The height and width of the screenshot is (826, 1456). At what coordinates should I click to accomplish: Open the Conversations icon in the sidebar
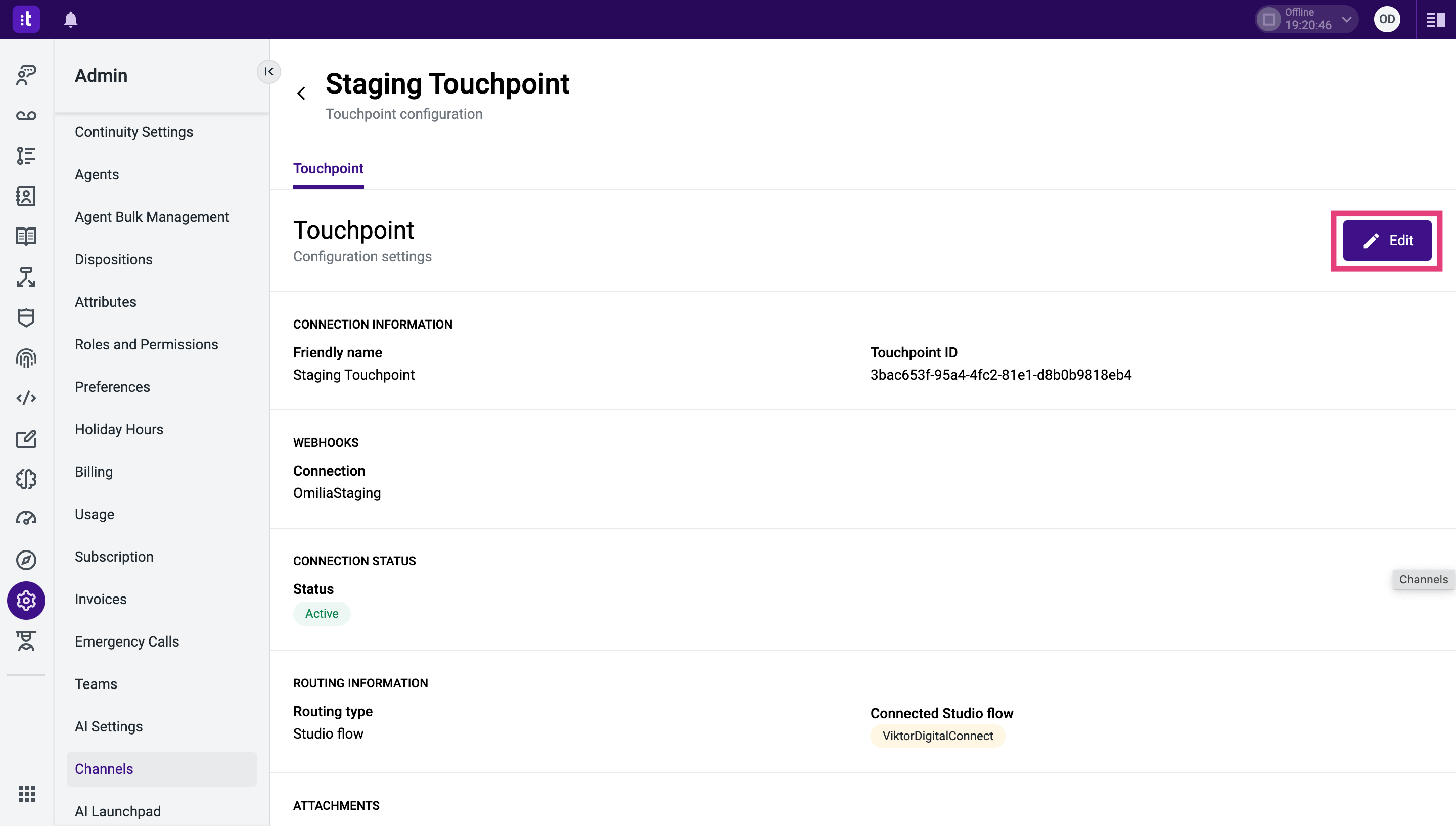[x=26, y=74]
